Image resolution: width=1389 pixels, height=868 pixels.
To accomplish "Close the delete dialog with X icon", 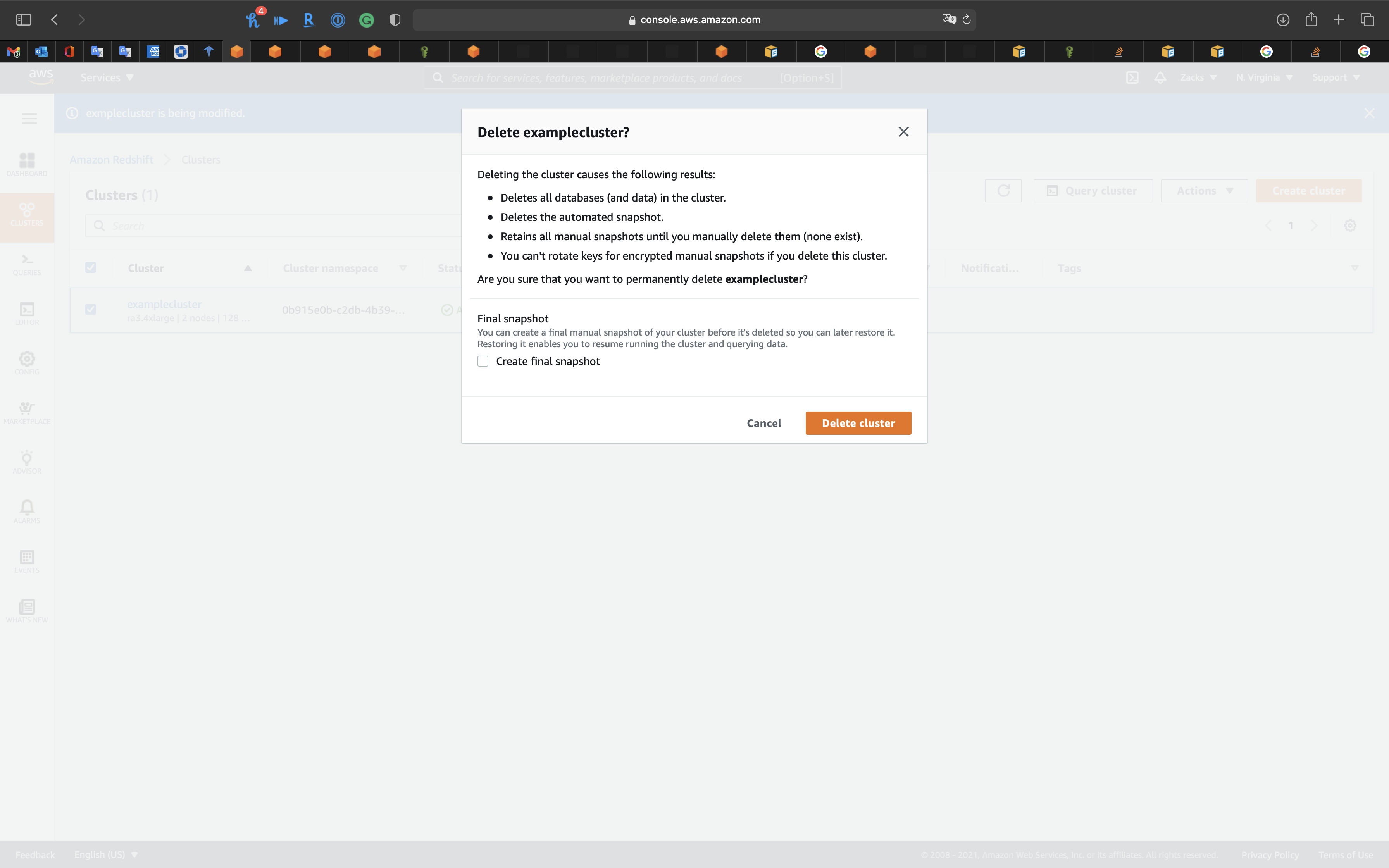I will (903, 132).
